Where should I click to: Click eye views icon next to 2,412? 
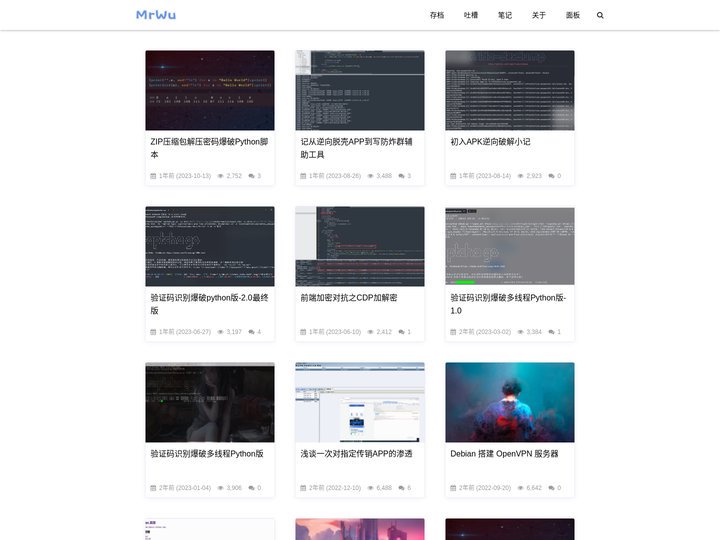[371, 332]
